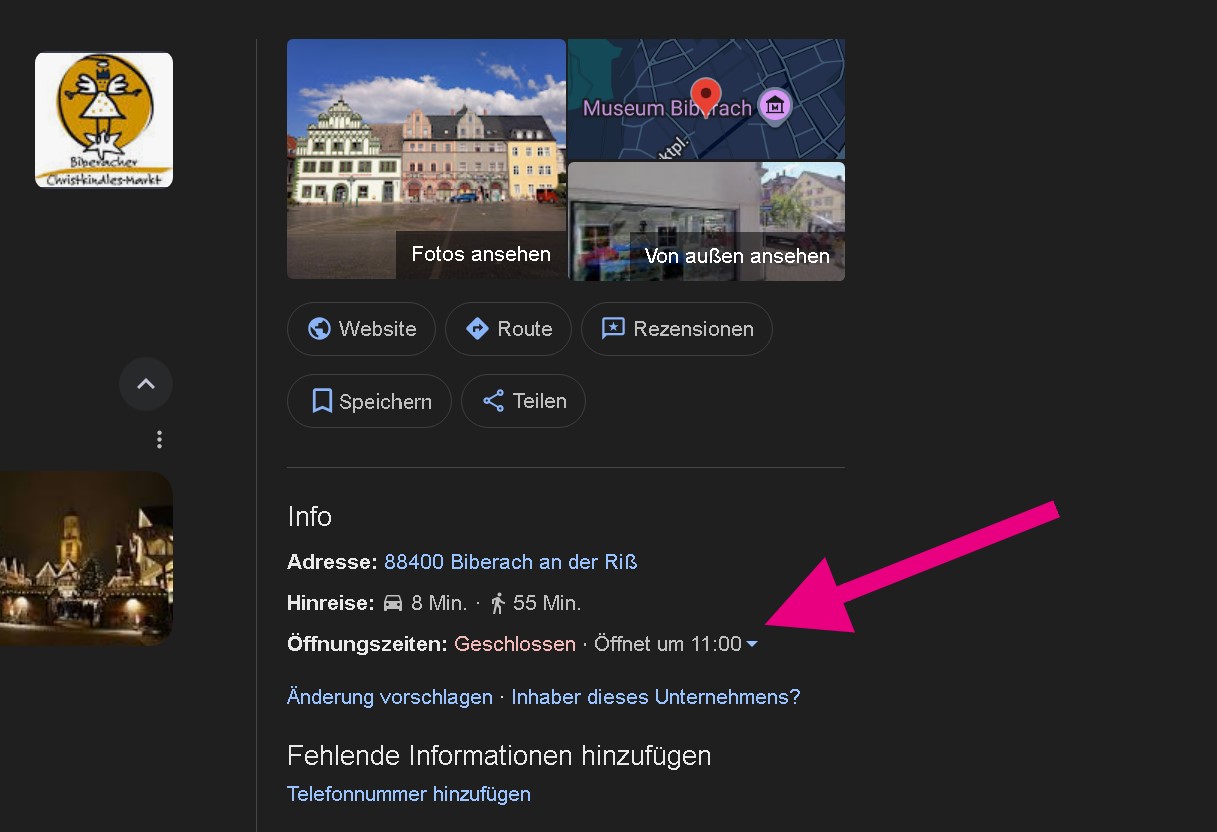
Task: Open Fotos ansehen photo of town hall
Action: 426,158
